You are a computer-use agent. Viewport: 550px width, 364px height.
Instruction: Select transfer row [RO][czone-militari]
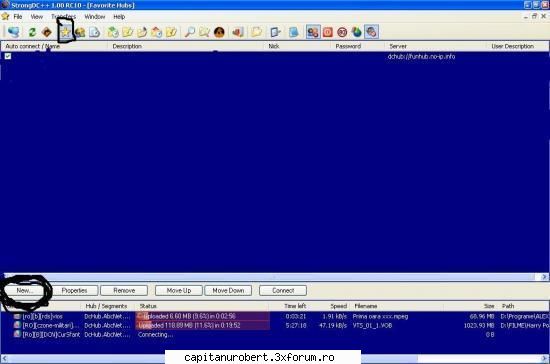pos(275,325)
